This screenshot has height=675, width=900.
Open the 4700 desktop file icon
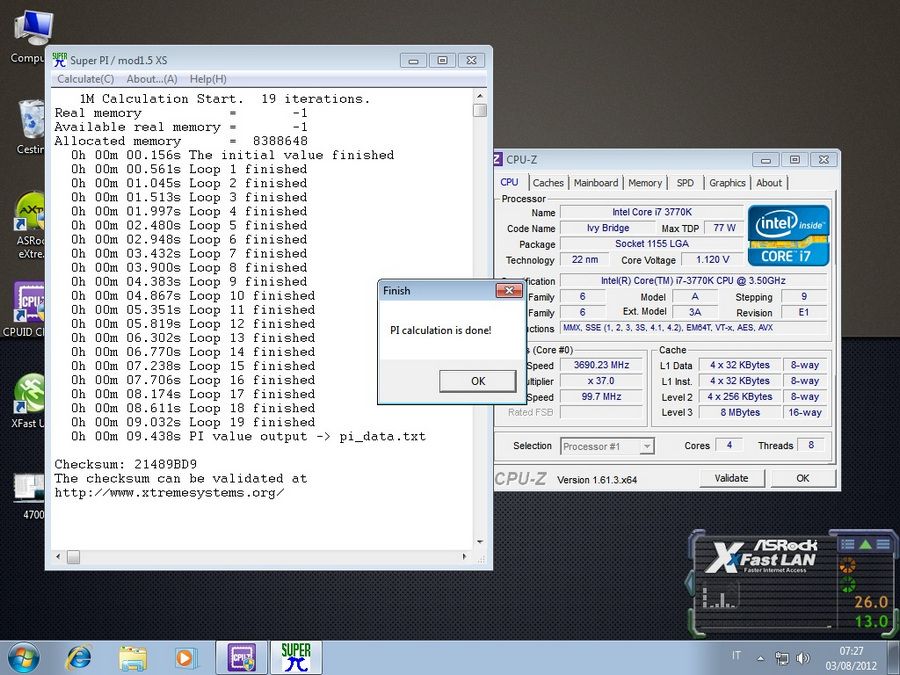tap(30, 496)
